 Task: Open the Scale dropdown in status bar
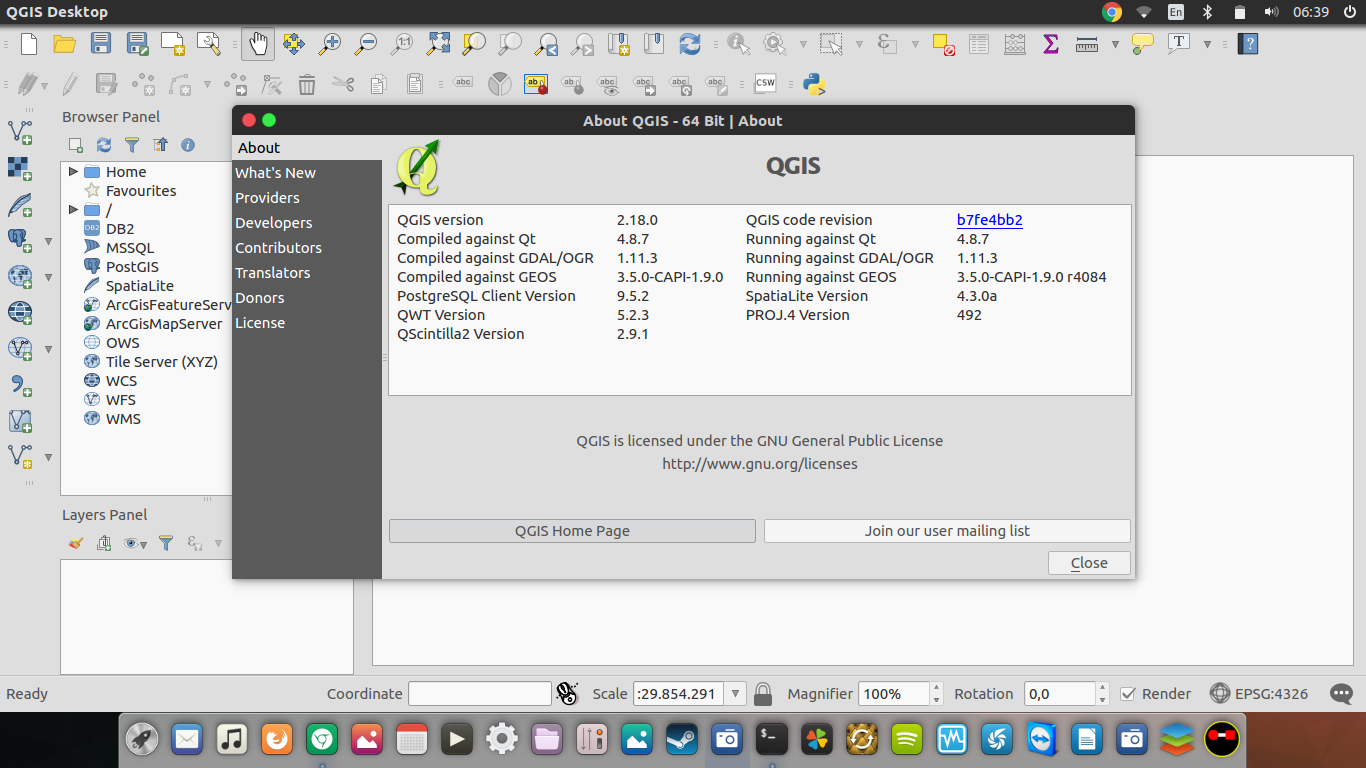pos(737,693)
